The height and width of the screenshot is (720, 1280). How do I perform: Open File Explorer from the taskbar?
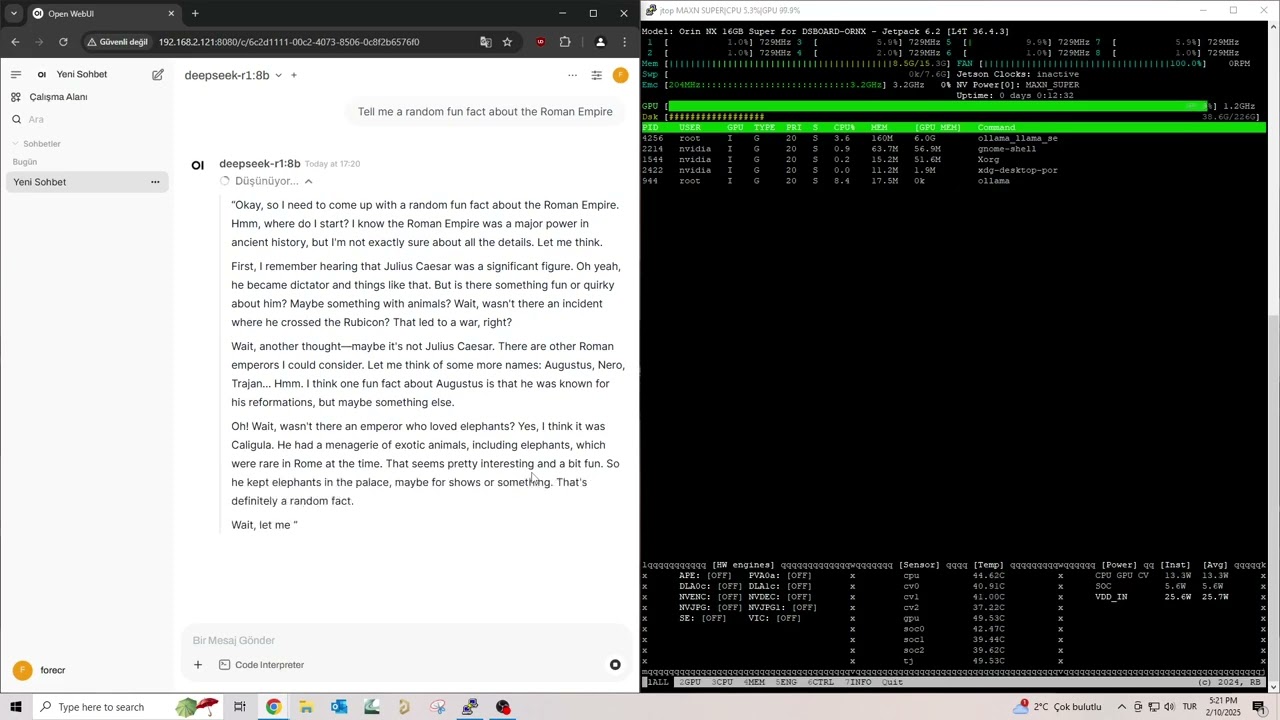tap(306, 707)
